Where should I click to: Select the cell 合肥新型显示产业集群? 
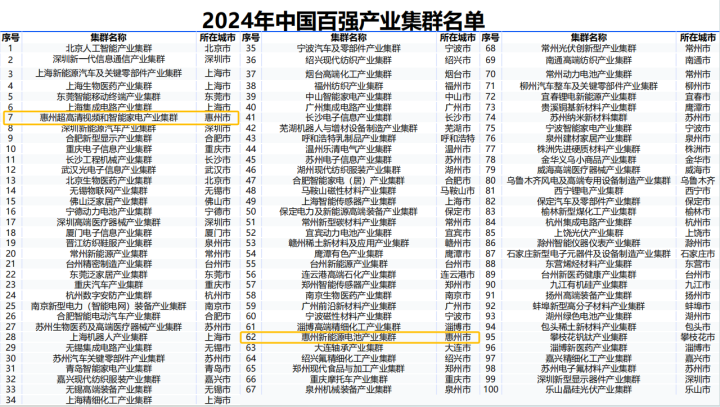pos(108,138)
